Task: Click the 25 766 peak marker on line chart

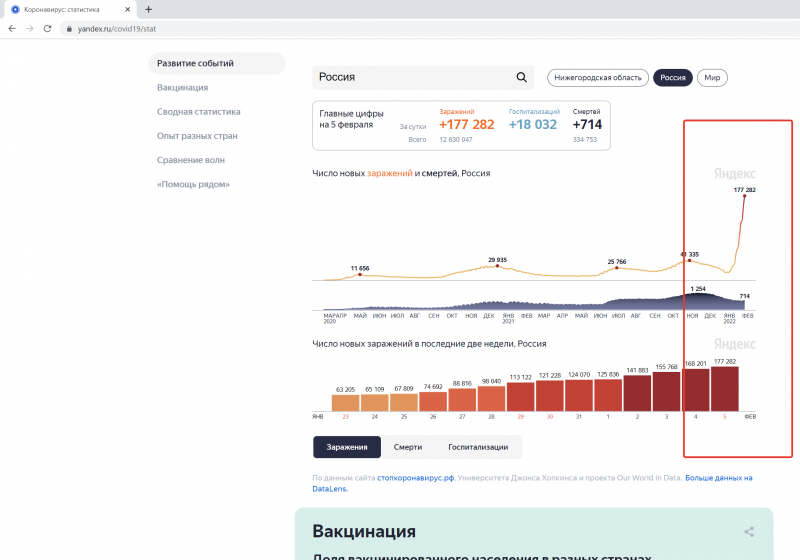Action: [x=617, y=268]
